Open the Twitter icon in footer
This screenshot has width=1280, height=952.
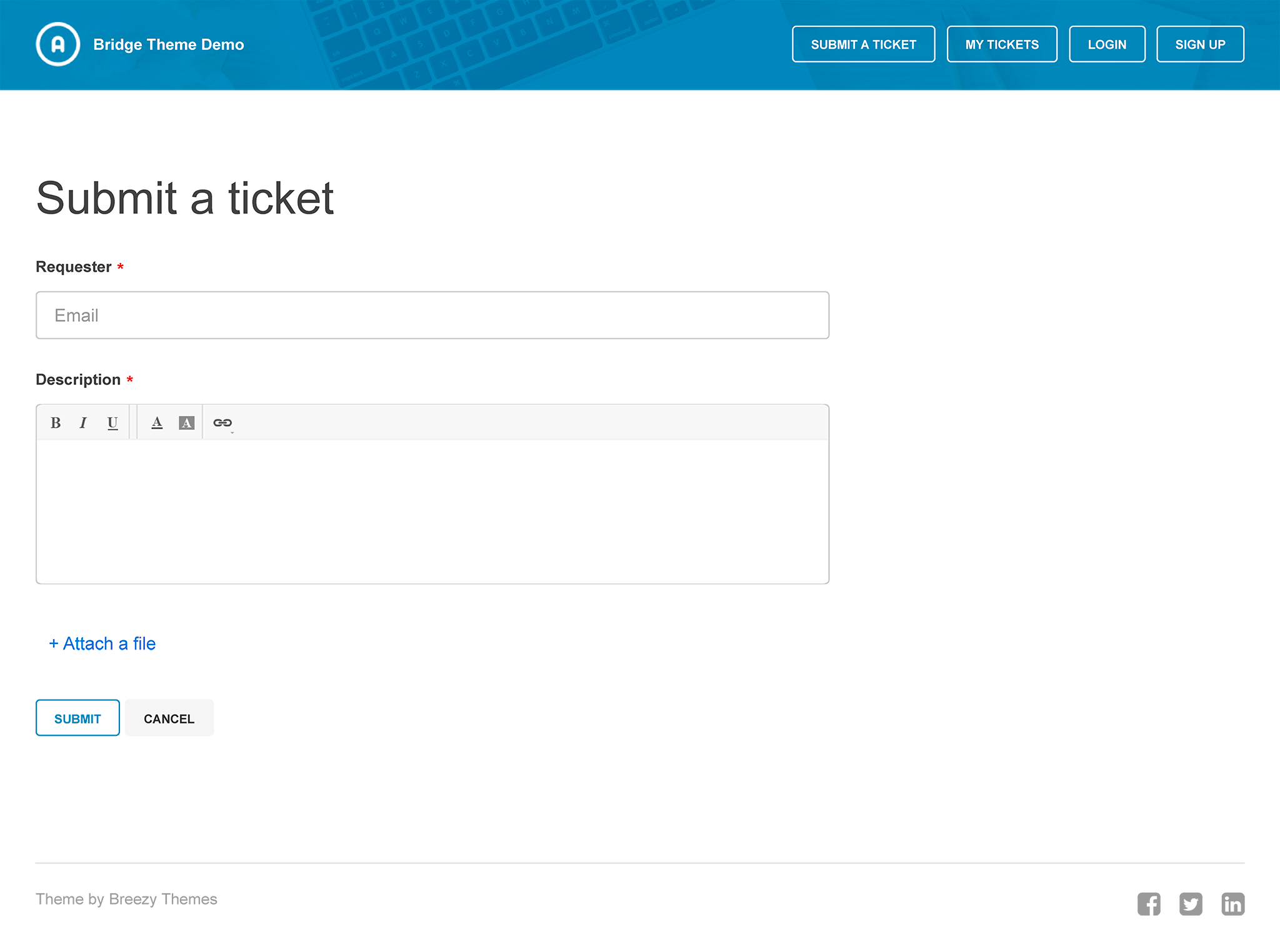click(1191, 904)
